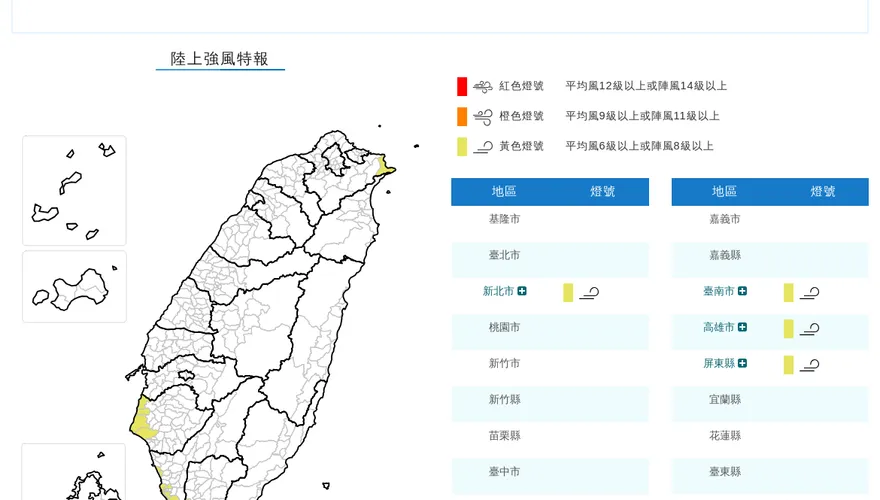Click yellow signal wind icon in legend
Viewport: 880px width, 500px height.
click(x=483, y=148)
